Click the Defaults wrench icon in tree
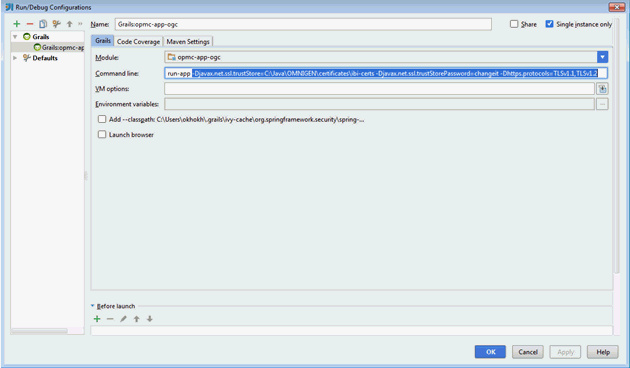 [27, 58]
